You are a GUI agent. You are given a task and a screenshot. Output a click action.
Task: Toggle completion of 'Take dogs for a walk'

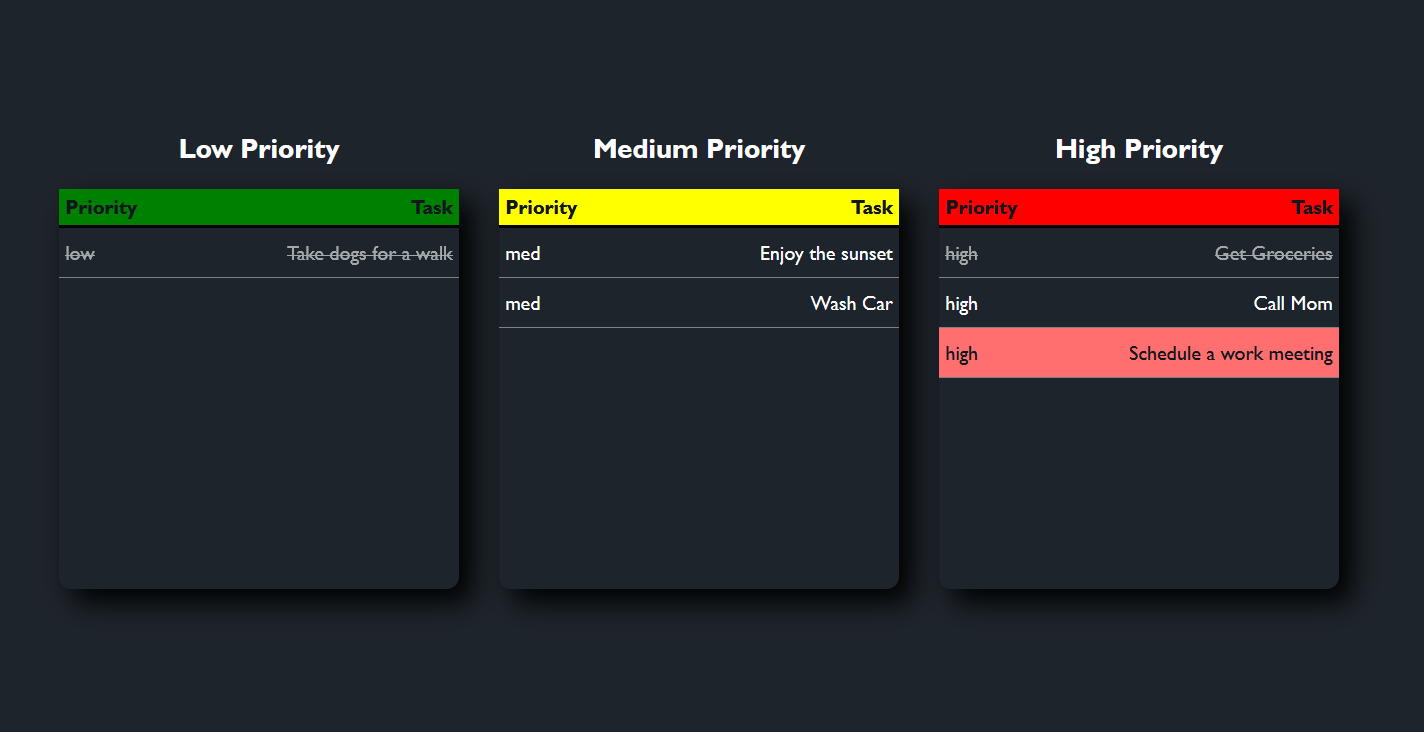tap(369, 253)
